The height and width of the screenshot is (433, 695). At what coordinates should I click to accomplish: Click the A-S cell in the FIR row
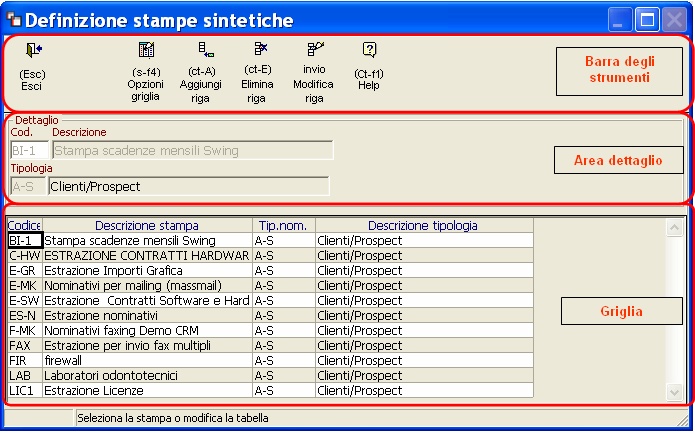284,361
